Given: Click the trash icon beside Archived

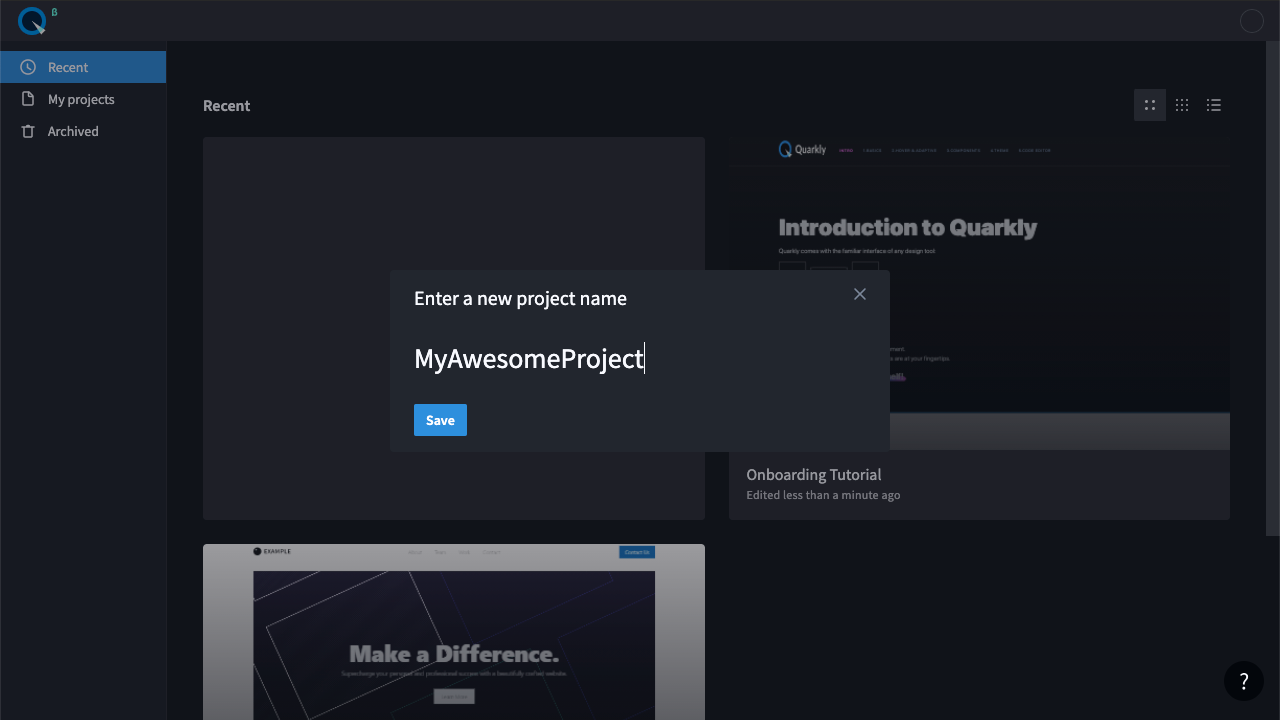Looking at the screenshot, I should pos(28,131).
